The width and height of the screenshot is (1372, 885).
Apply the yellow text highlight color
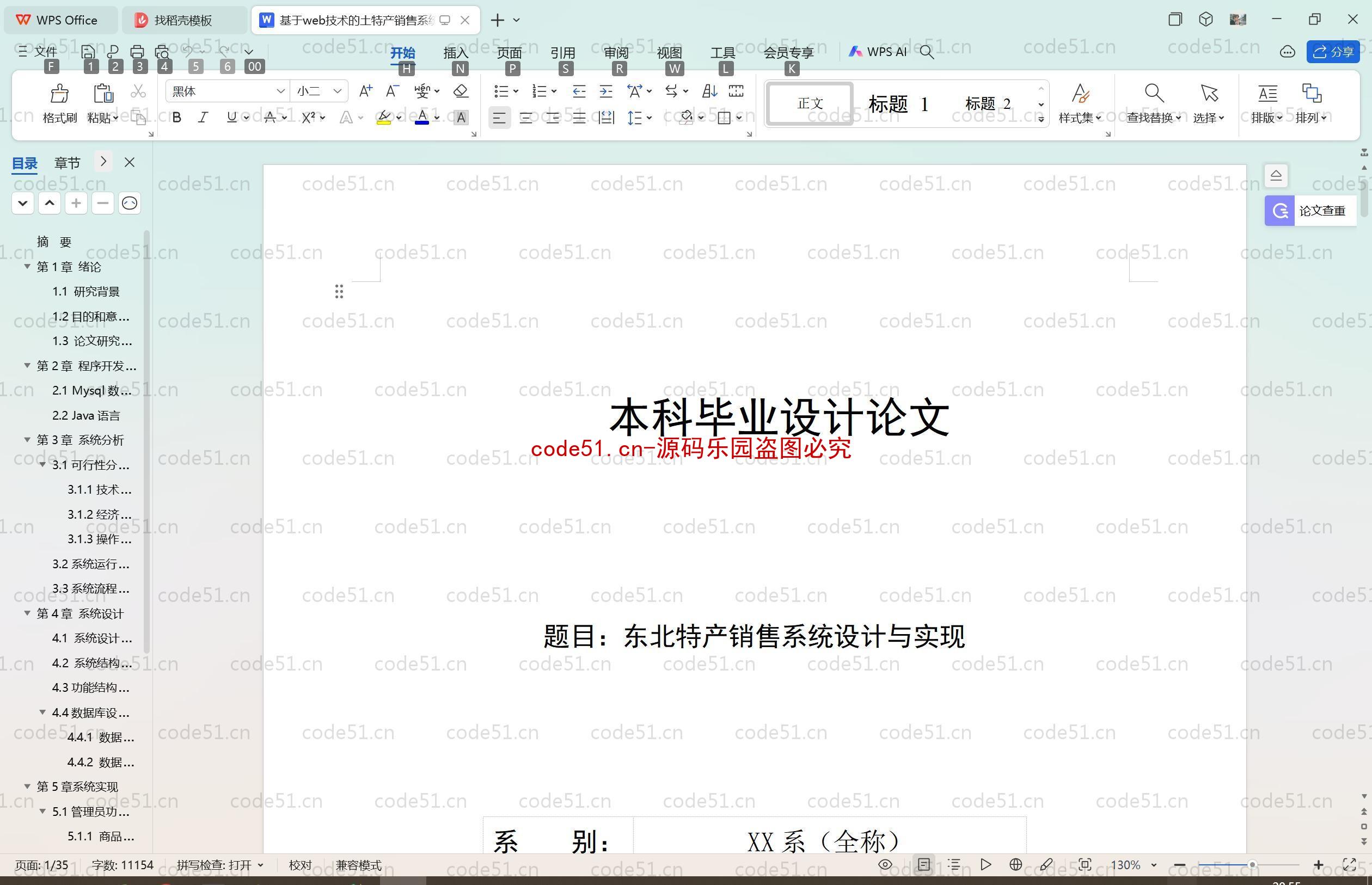384,118
